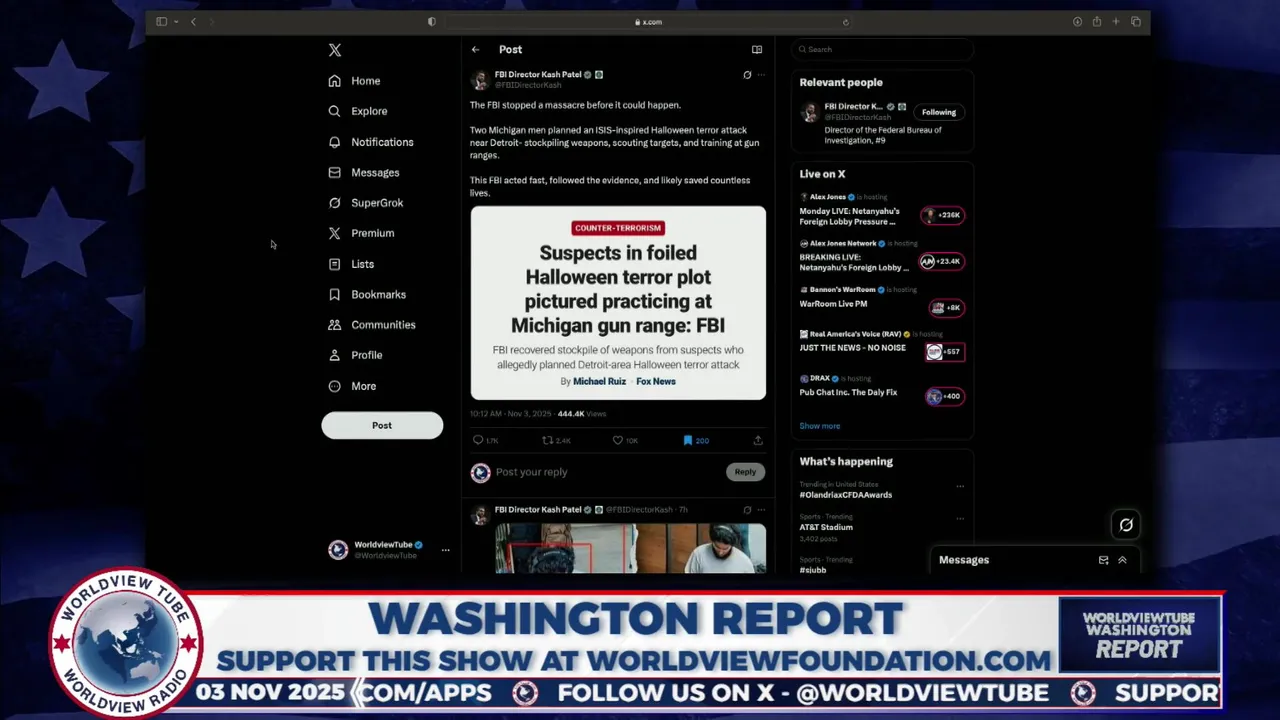Click the X search field
This screenshot has height=720, width=1280.
[882, 49]
